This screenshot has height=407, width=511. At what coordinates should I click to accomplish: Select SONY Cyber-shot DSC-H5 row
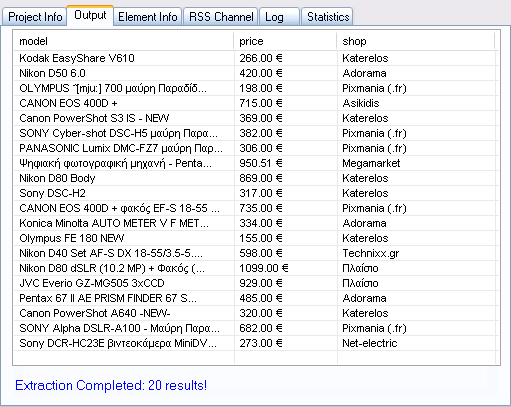[x=255, y=133]
